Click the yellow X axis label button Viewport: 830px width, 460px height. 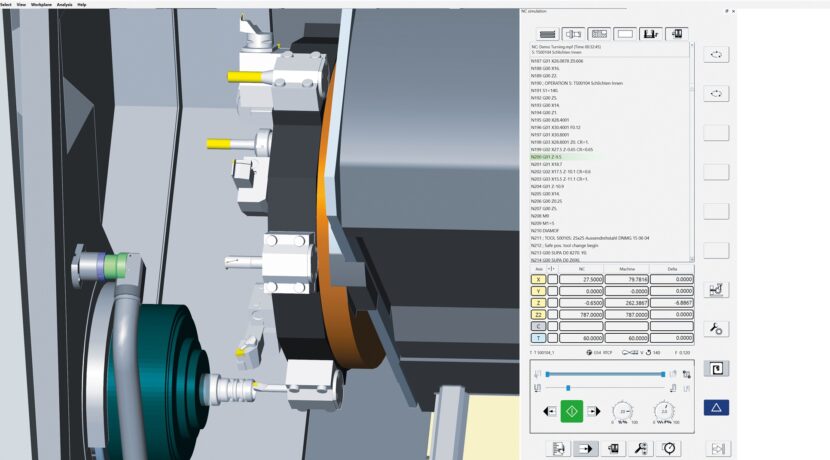(538, 279)
